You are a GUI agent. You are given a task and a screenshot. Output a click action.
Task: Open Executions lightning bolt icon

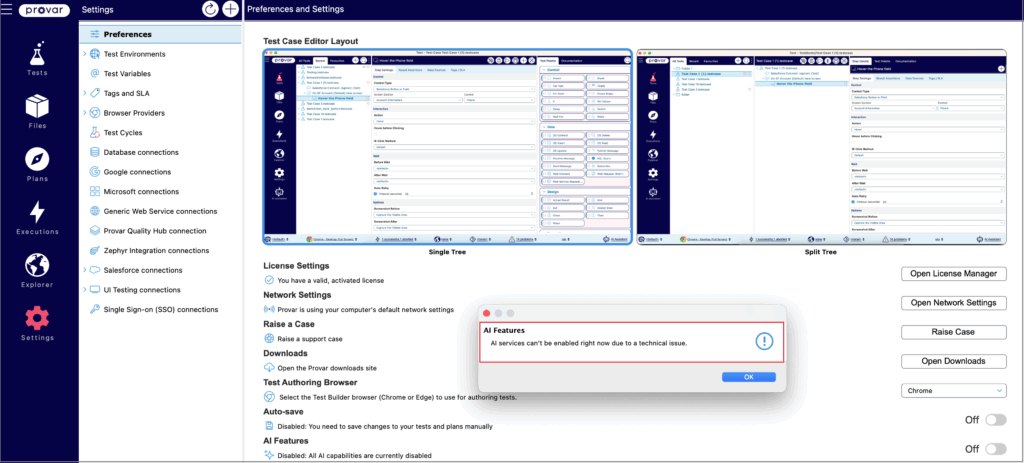(37, 212)
